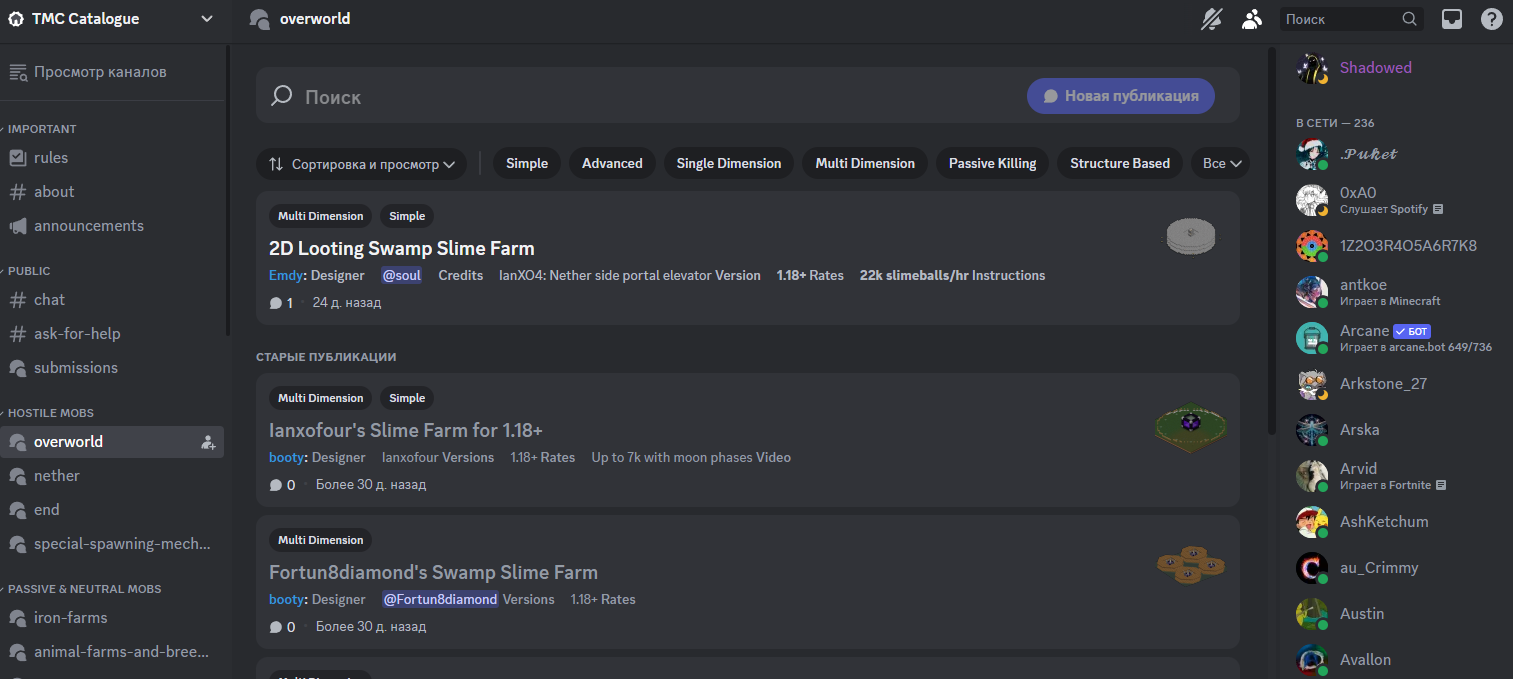This screenshot has width=1513, height=679.
Task: Filter by the Structure Based tag
Action: [x=1120, y=164]
